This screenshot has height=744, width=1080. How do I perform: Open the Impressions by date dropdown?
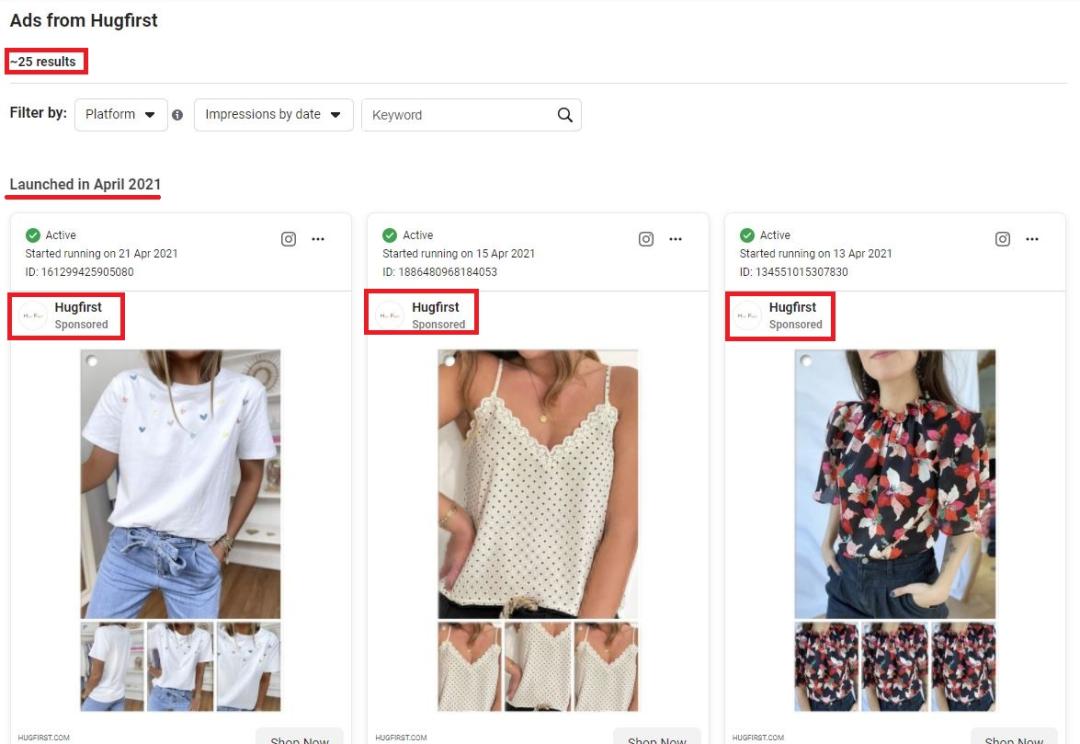click(x=273, y=114)
